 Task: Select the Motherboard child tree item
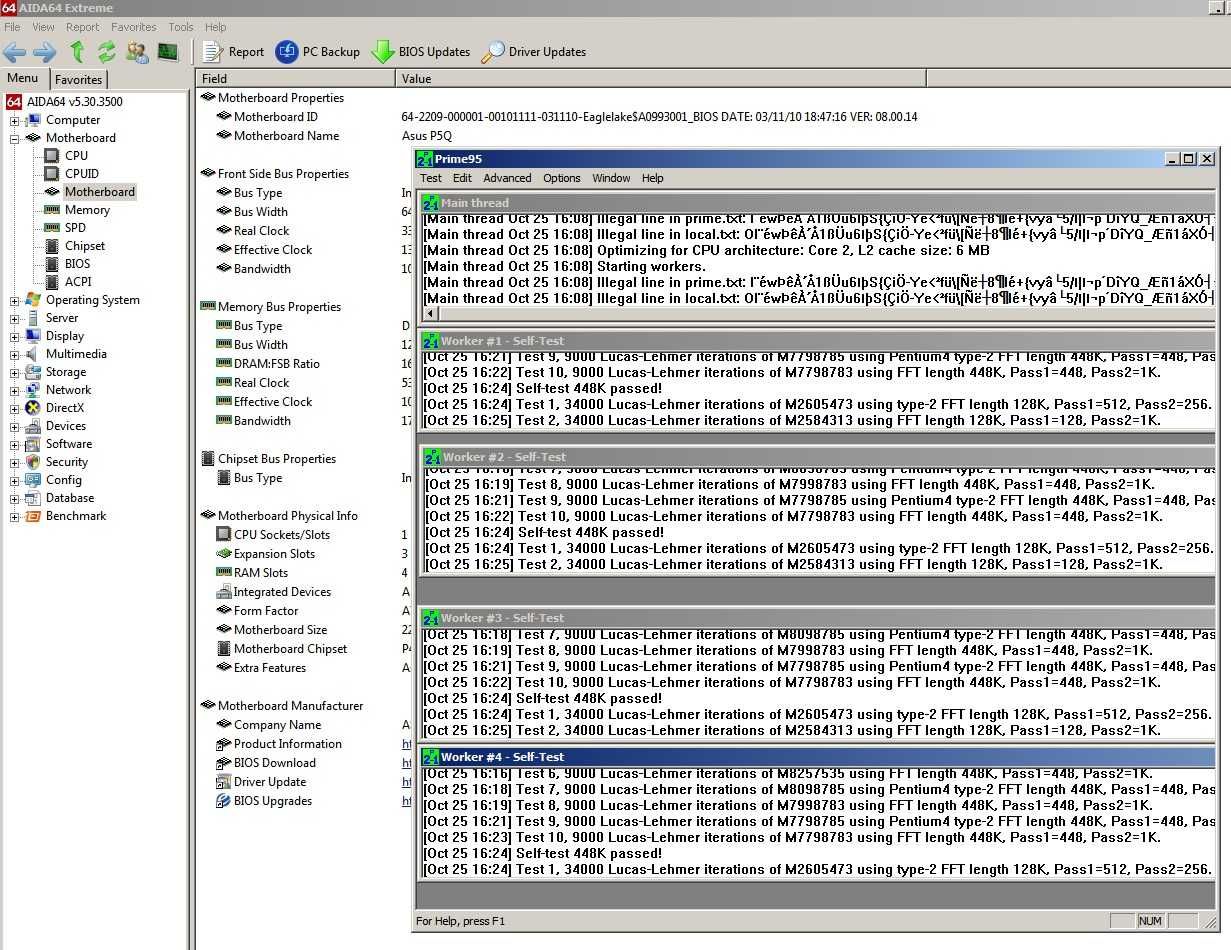[x=99, y=192]
